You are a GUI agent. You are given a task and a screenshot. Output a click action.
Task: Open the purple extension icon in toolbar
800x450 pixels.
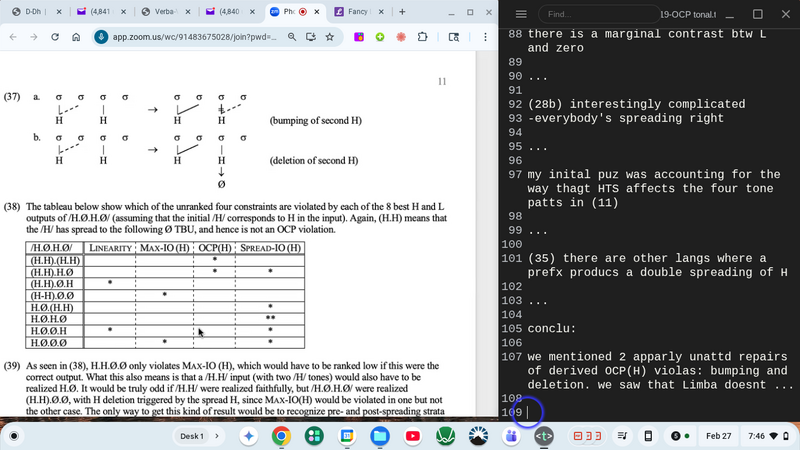[359, 37]
